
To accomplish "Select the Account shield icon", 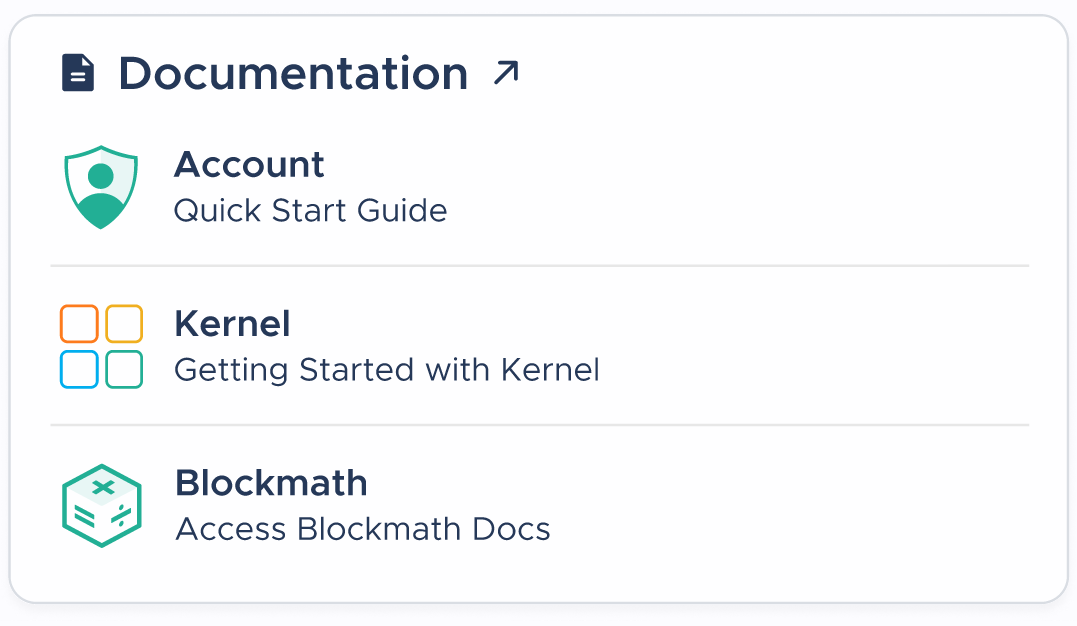I will click(x=101, y=187).
